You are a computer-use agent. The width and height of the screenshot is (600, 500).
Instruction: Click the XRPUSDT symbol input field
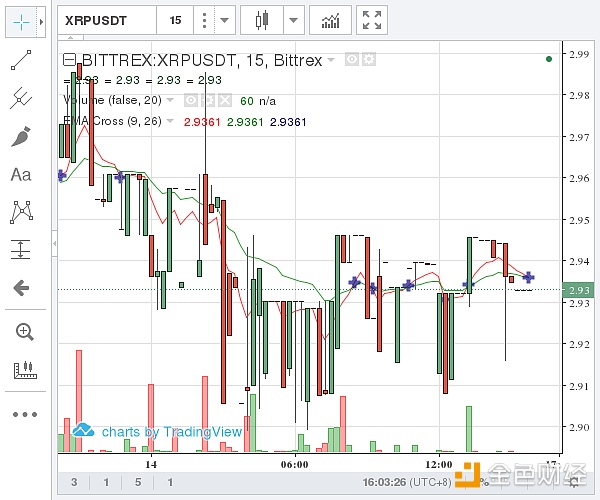107,20
